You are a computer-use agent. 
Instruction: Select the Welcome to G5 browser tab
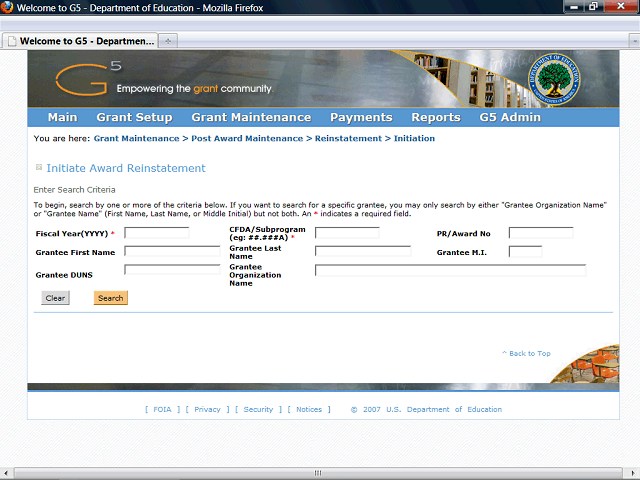pos(80,41)
